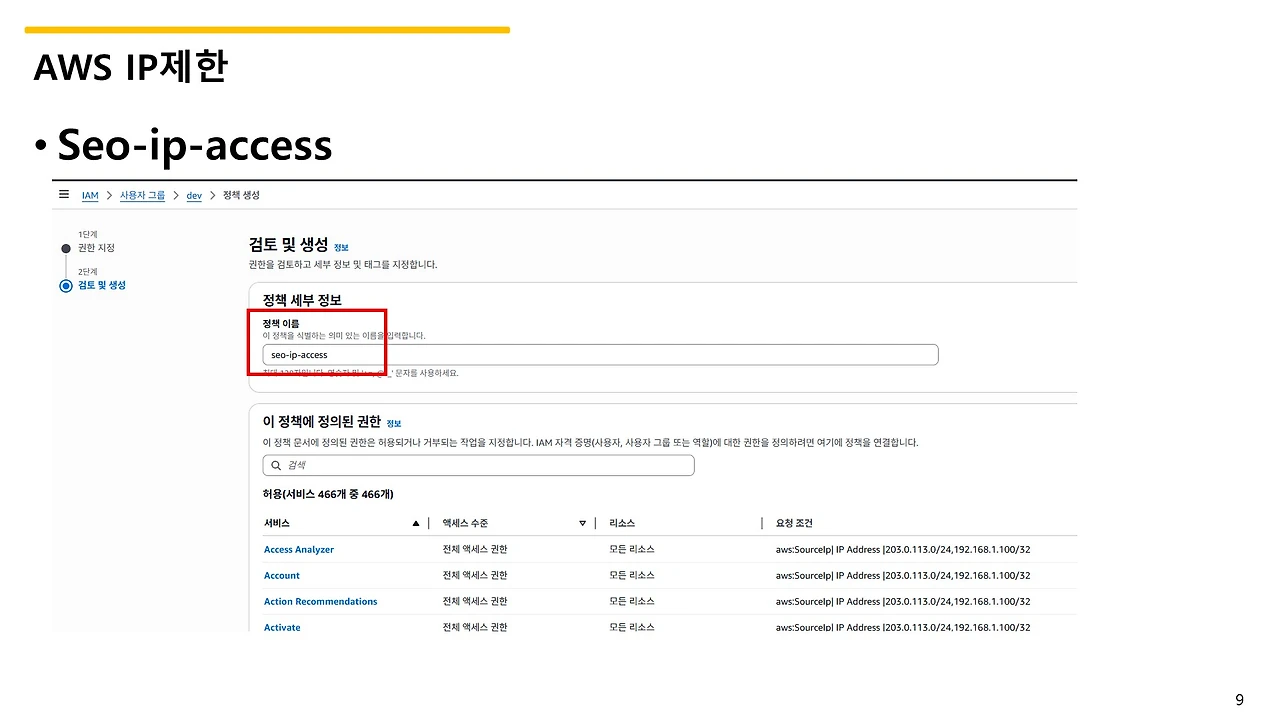Click the permissions search box

(478, 465)
